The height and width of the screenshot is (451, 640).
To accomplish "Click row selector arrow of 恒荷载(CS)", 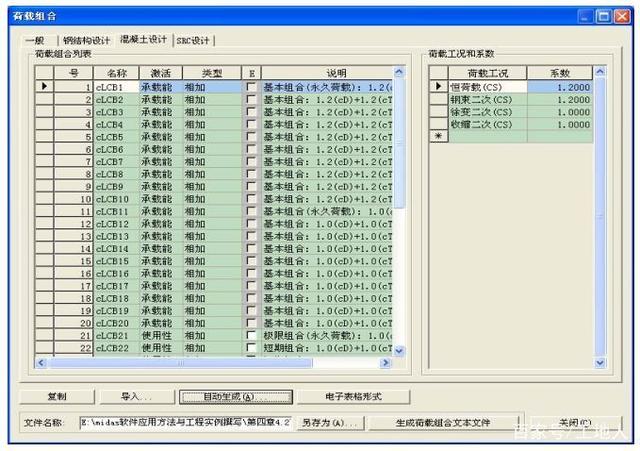I will tap(439, 87).
